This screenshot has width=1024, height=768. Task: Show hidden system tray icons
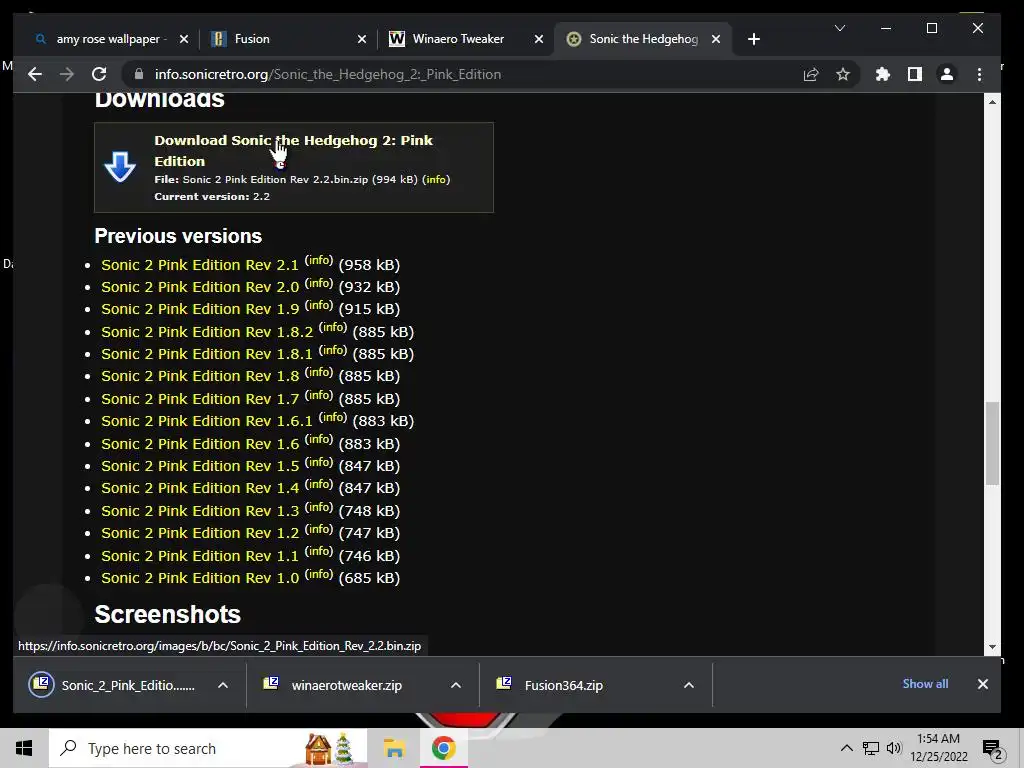[846, 748]
